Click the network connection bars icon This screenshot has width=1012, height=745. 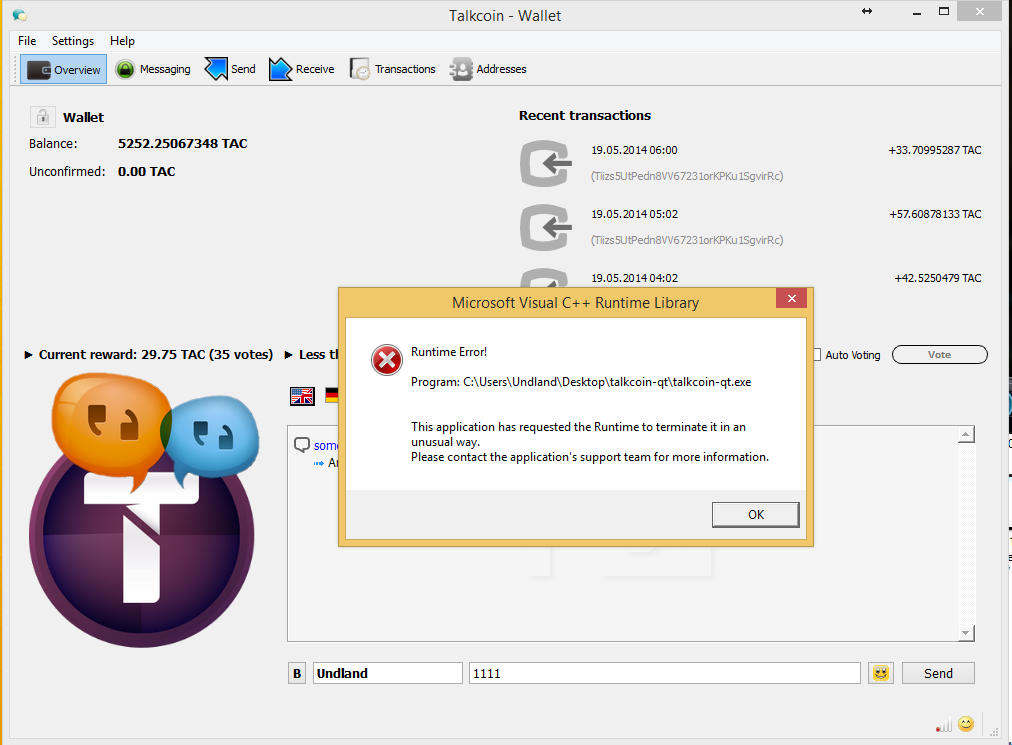944,726
